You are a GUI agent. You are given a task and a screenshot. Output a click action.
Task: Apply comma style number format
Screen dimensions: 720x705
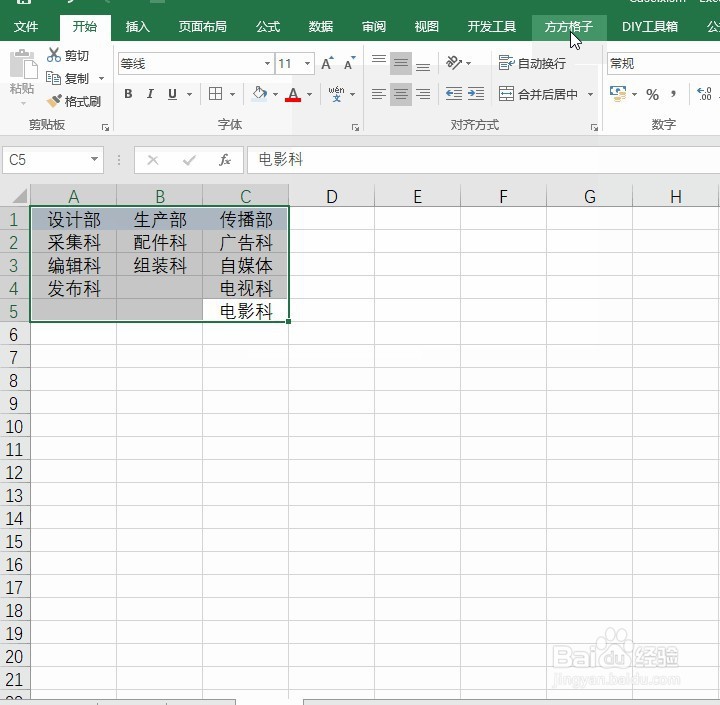click(x=673, y=94)
